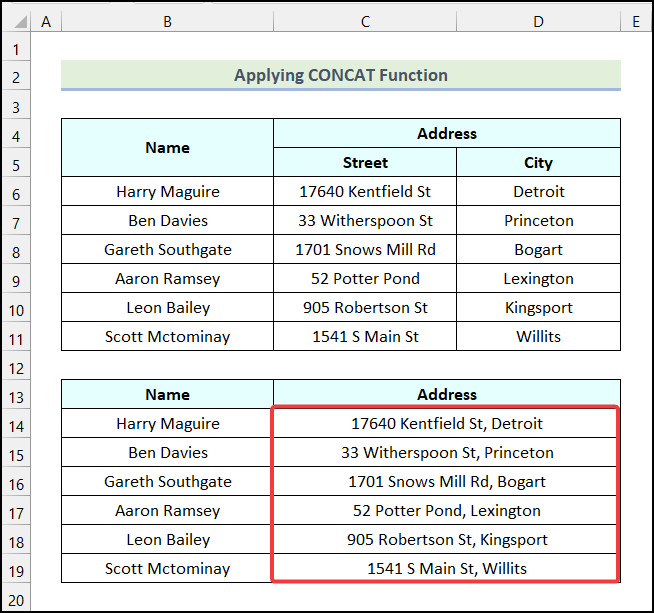Click cell '17640 Kentfield St, Detroit'
The width and height of the screenshot is (654, 613).
tap(447, 423)
